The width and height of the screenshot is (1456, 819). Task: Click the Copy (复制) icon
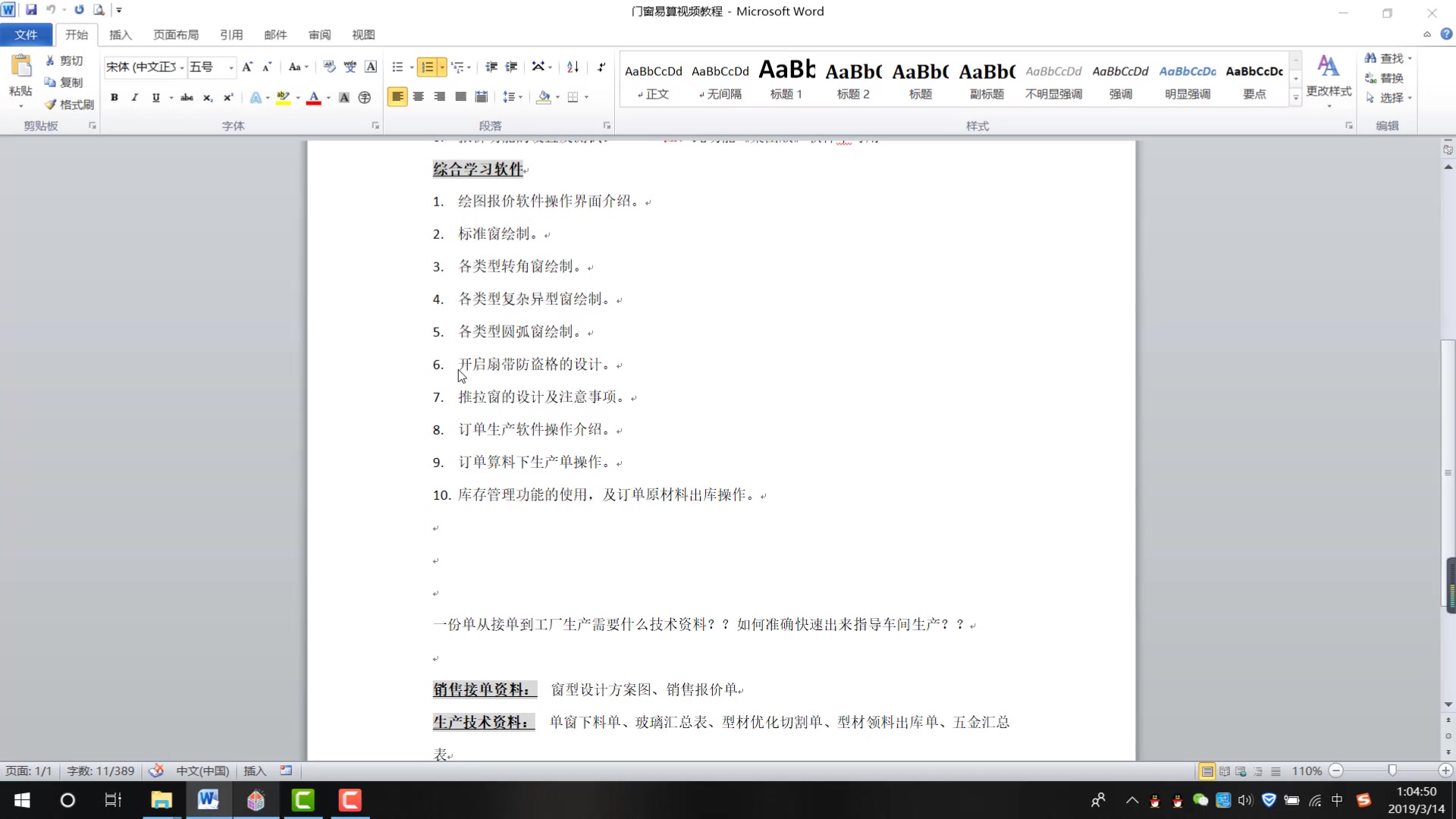(50, 82)
